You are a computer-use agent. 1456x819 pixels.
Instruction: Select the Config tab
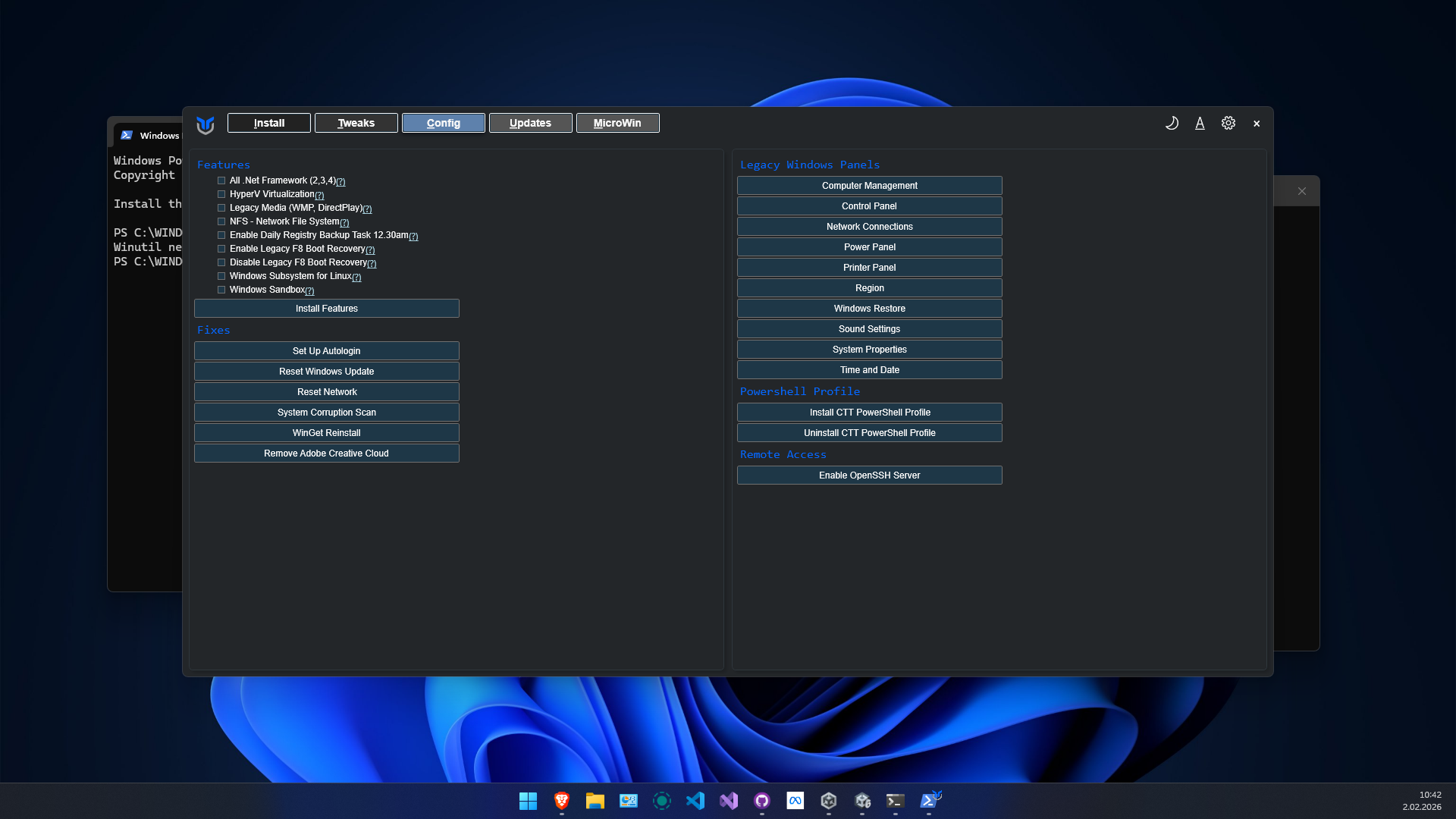tap(444, 123)
